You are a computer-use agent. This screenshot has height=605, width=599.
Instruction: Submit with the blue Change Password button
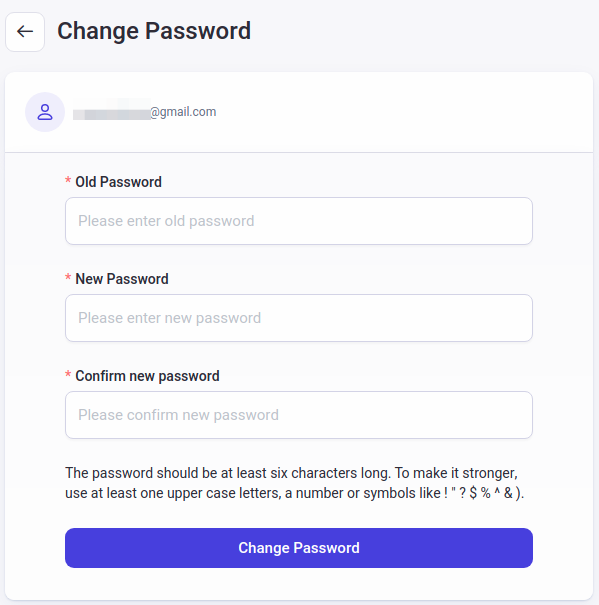pyautogui.click(x=299, y=548)
